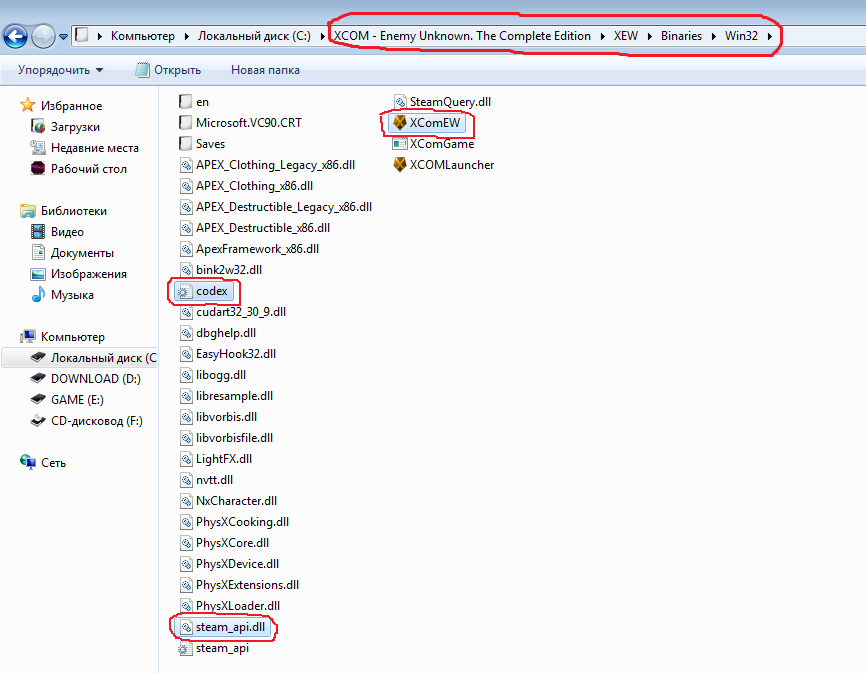
Task: Select bink2w32.dll file icon
Action: click(x=186, y=270)
